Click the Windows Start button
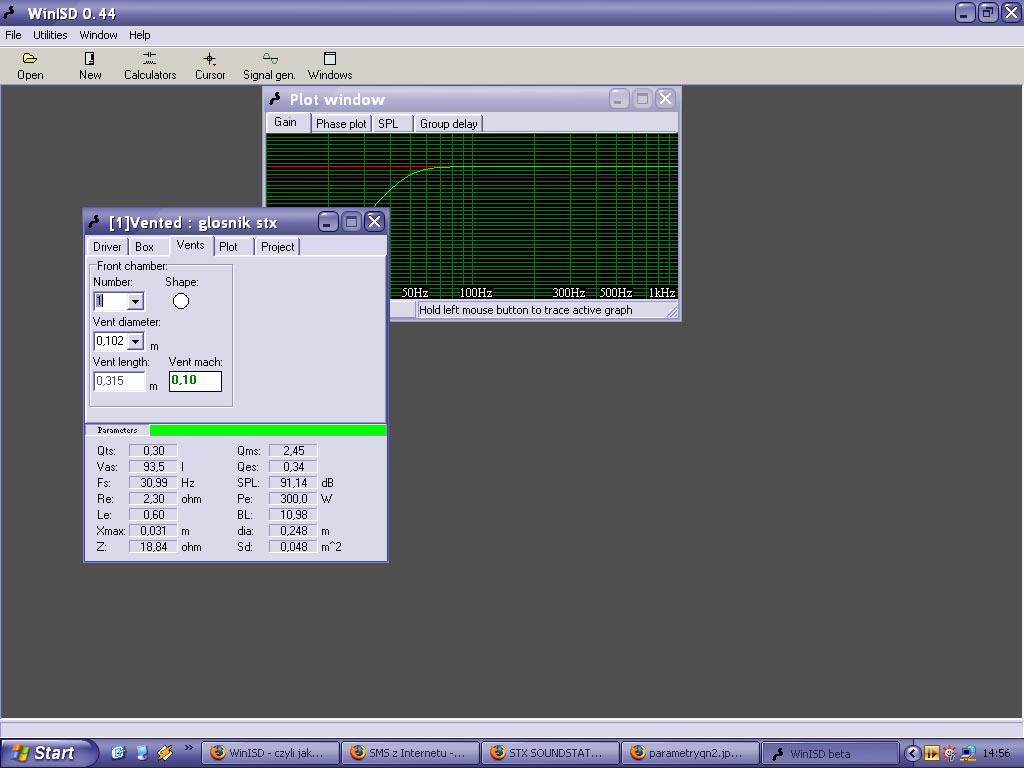1024x768 pixels. [x=48, y=753]
